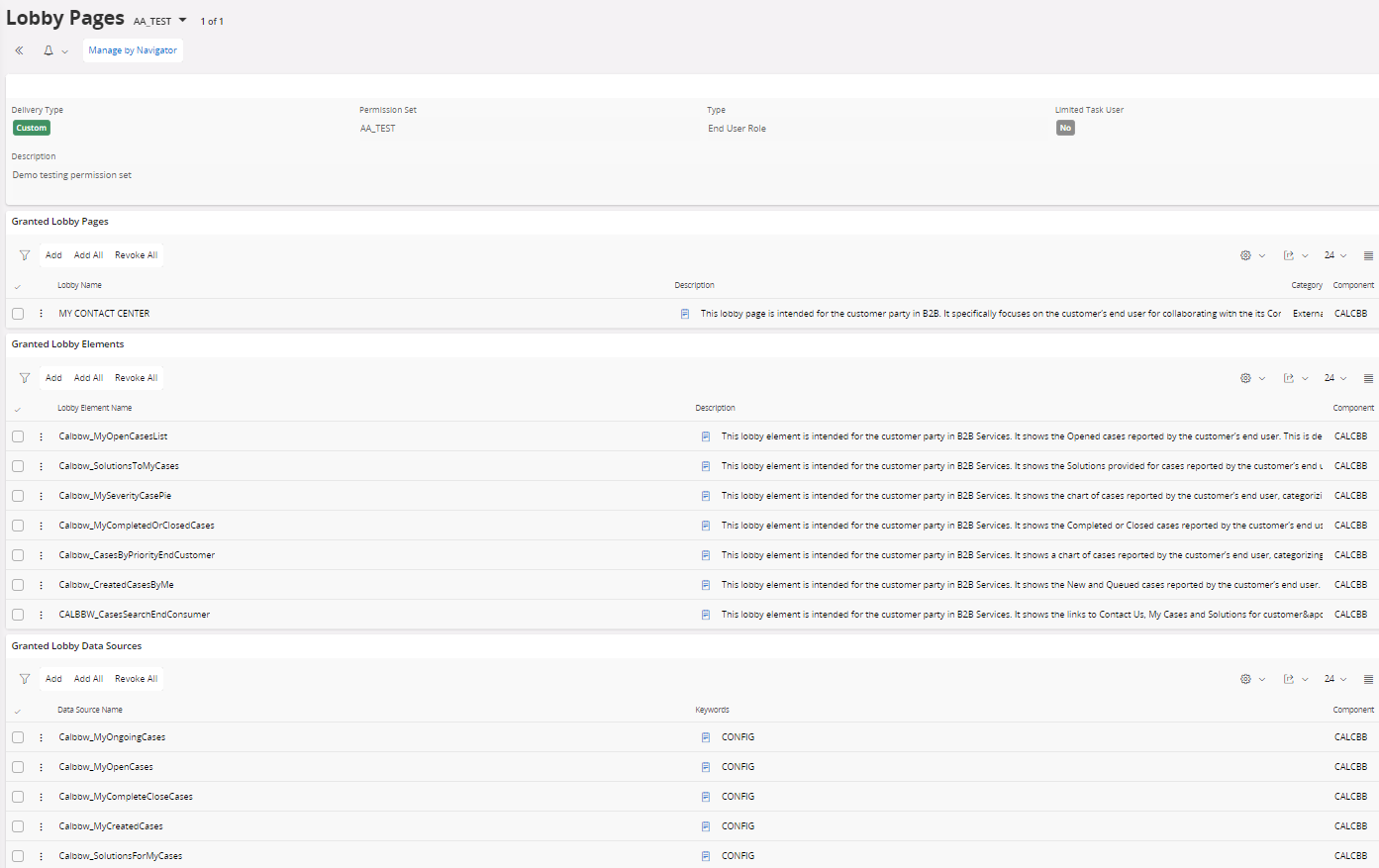The width and height of the screenshot is (1379, 868).
Task: Expand page size 24 dropdown in Lobby Pages
Action: [x=1335, y=255]
